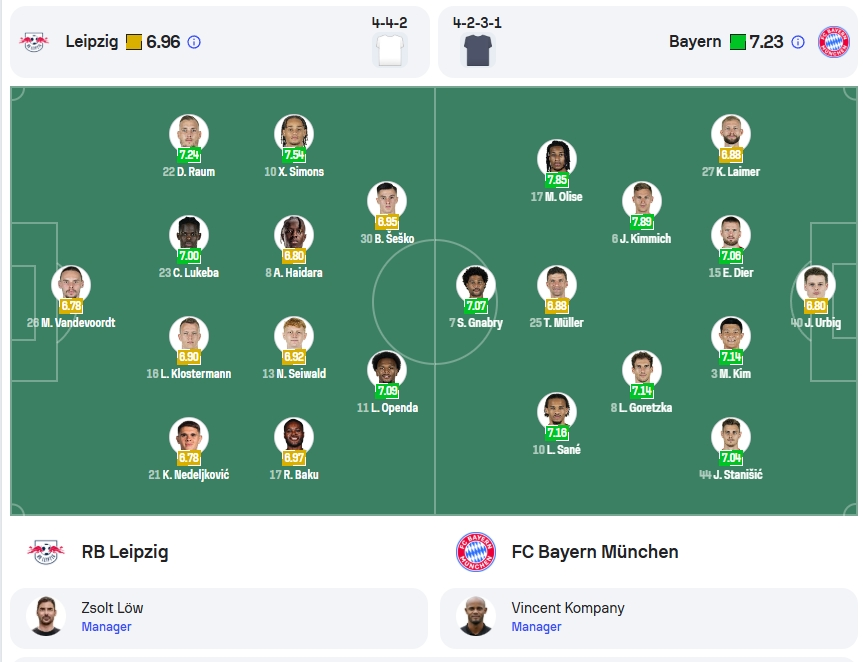Select Leipzig's white home shirt icon

[x=390, y=50]
